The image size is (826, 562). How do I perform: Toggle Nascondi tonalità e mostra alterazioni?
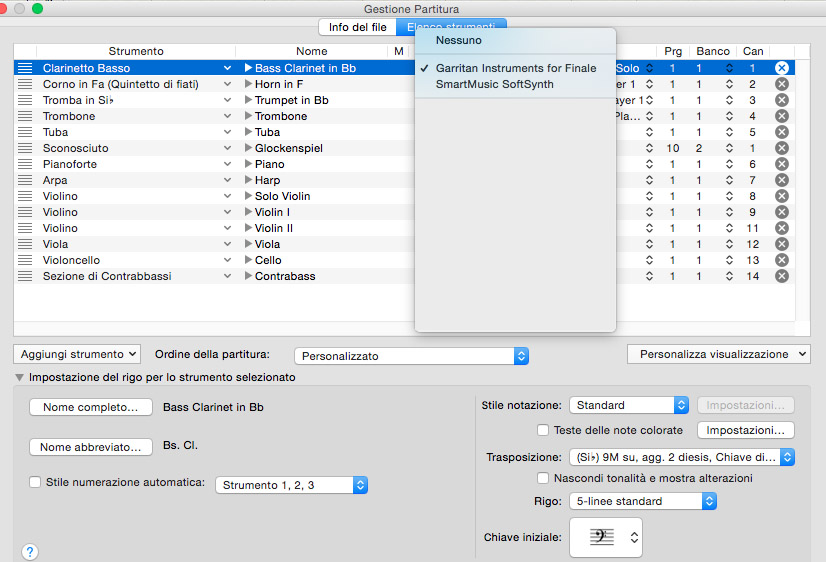click(544, 478)
